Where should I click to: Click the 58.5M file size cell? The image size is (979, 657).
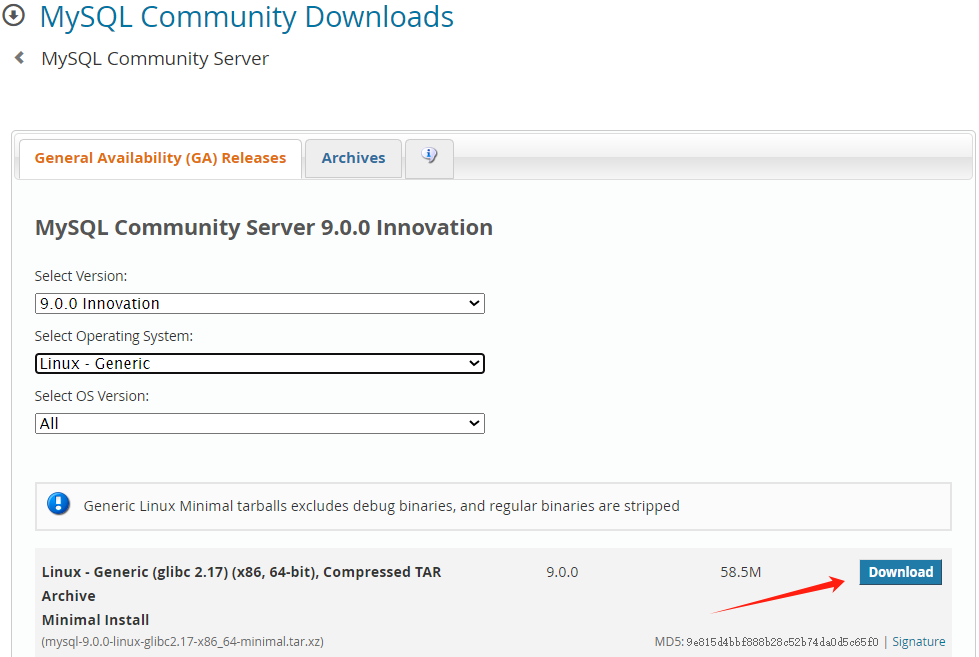pos(740,572)
